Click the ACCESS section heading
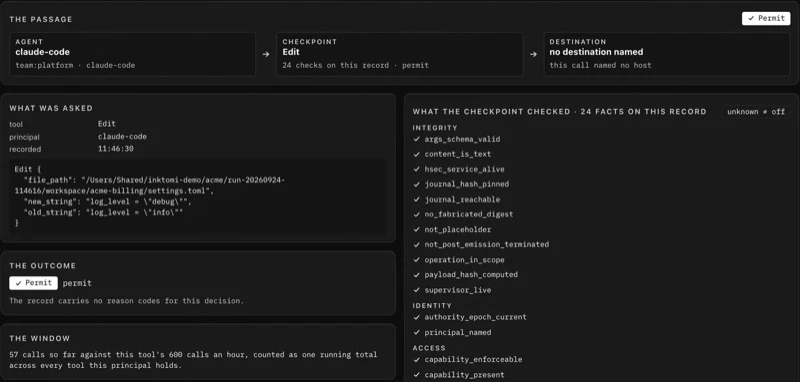Viewport: 800px width, 382px height. click(x=429, y=348)
